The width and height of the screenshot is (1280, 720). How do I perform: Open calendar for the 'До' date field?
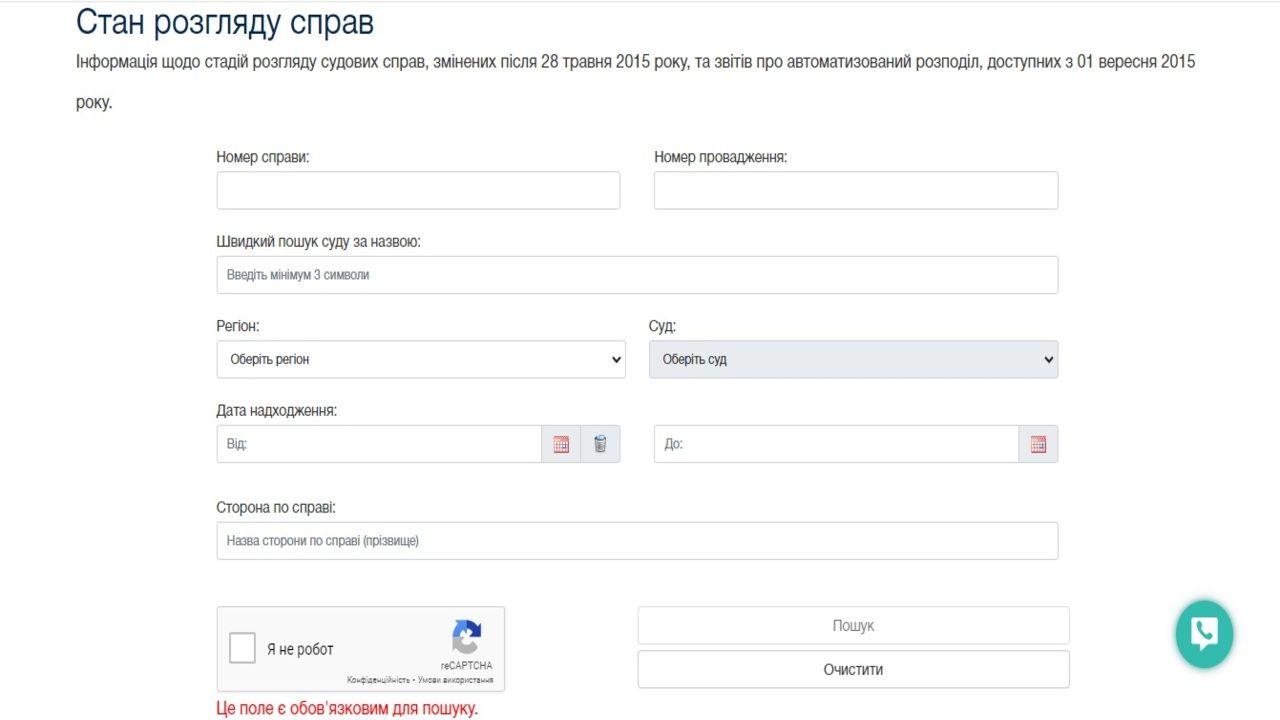tap(1038, 444)
